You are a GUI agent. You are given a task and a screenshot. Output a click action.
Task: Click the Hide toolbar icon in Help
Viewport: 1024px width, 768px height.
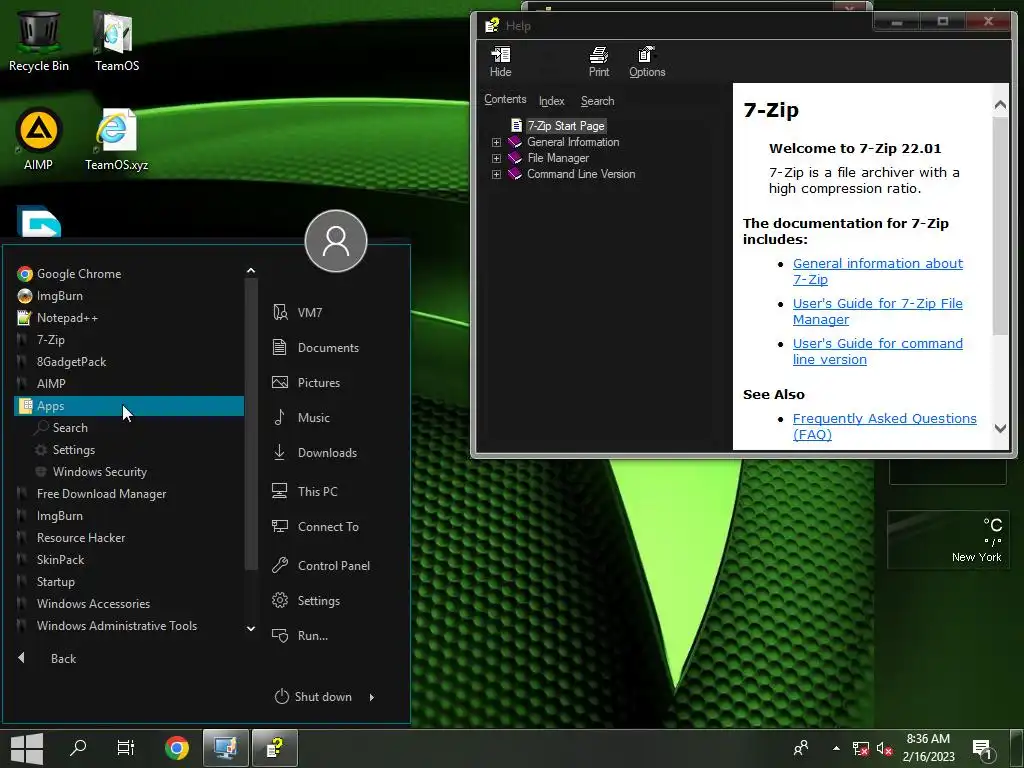click(x=500, y=62)
